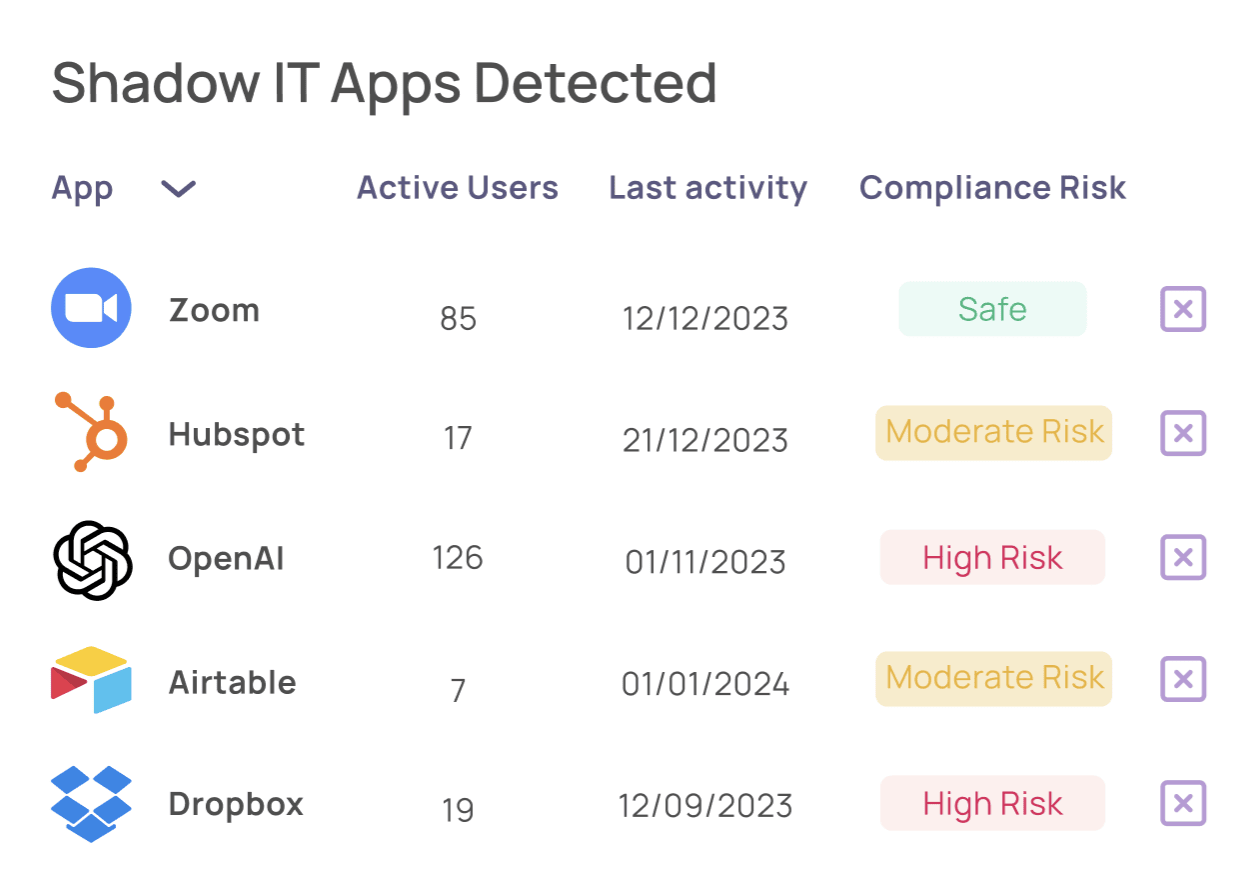Select Airtable's last activity date 01/01/2024
The width and height of the screenshot is (1237, 876).
(x=705, y=684)
